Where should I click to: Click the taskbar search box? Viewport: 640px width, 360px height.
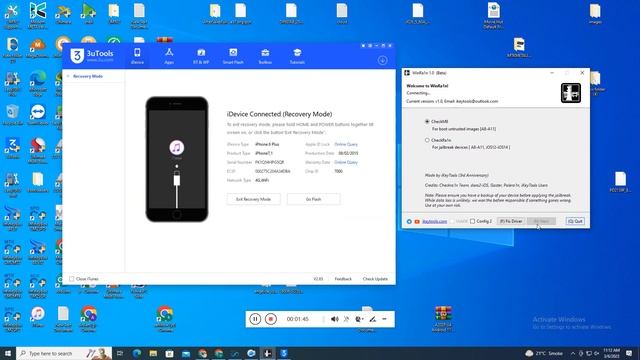click(x=64, y=353)
